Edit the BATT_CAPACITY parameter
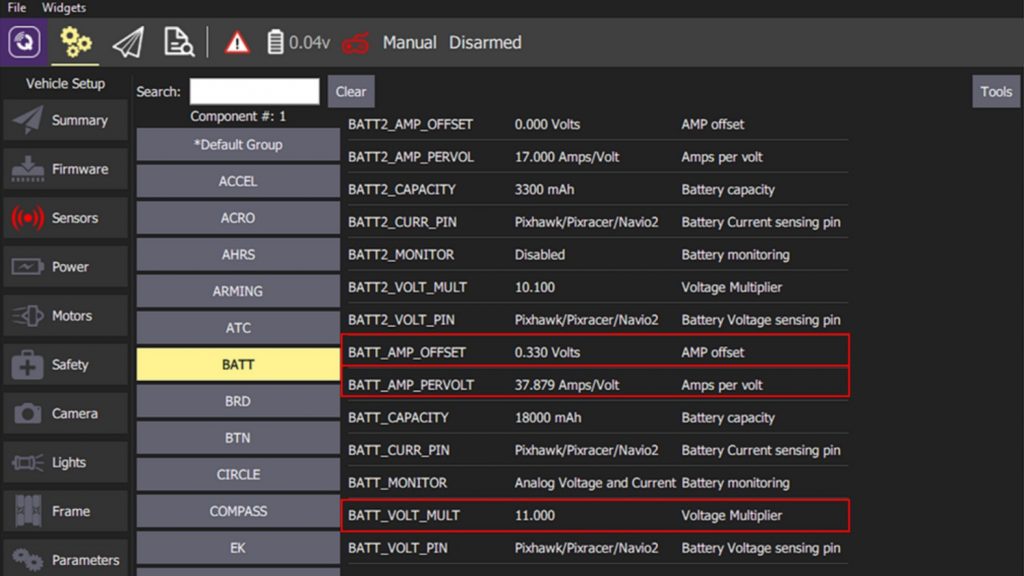 point(597,417)
